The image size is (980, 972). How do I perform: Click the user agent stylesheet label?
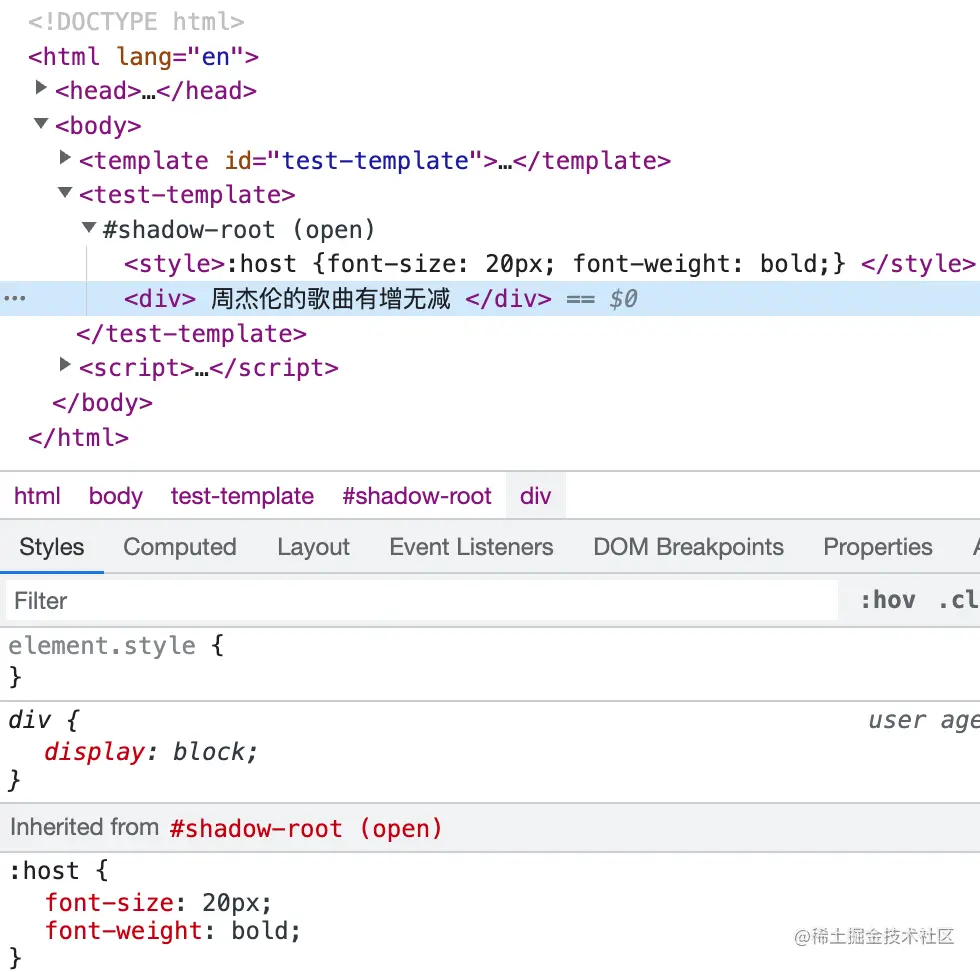coord(924,721)
